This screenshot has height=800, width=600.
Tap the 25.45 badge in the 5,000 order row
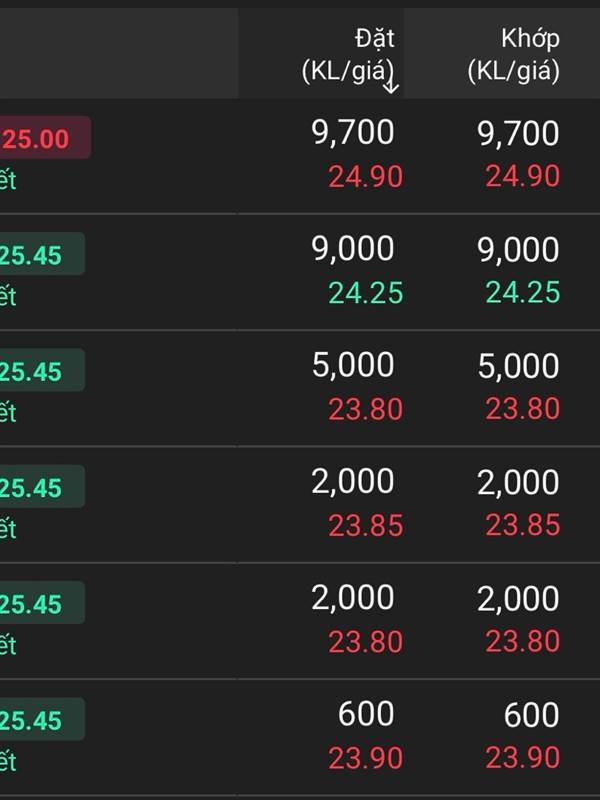[x=41, y=371]
